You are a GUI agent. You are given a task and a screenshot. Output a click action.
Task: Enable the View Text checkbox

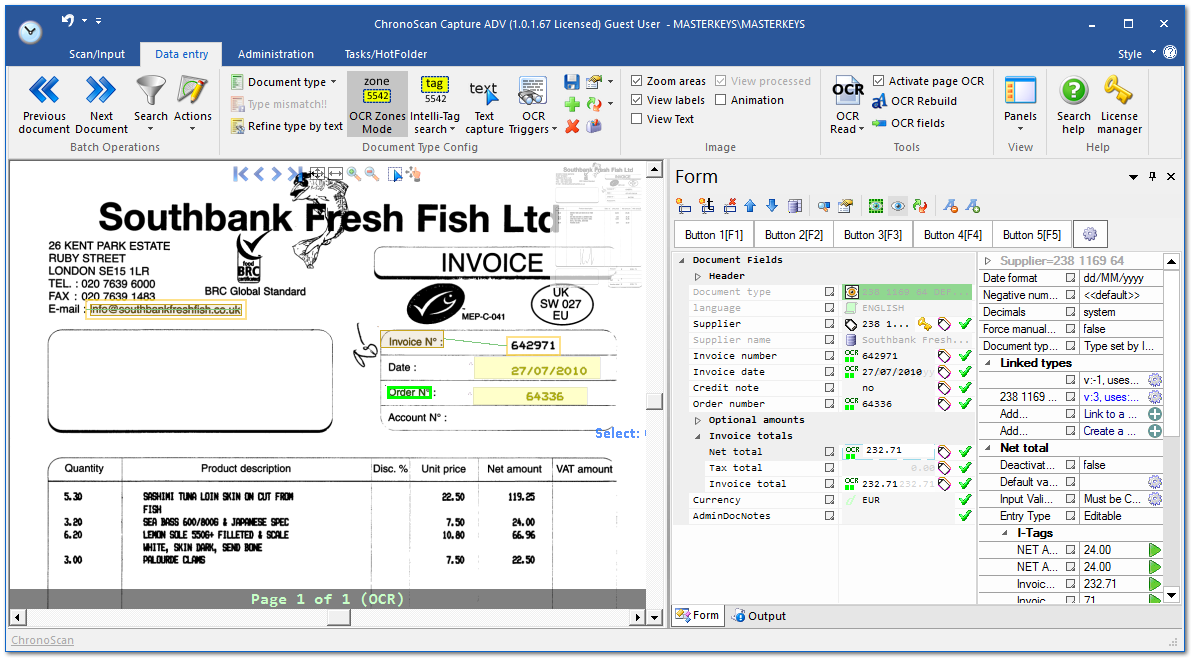pyautogui.click(x=637, y=119)
